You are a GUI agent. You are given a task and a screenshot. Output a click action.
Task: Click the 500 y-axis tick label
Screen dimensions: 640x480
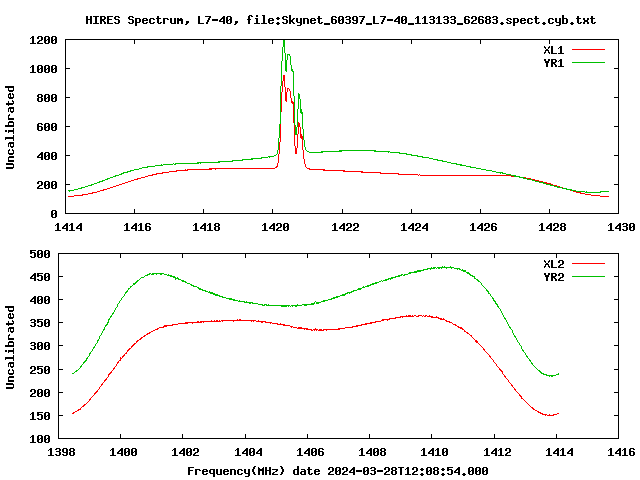click(40, 254)
